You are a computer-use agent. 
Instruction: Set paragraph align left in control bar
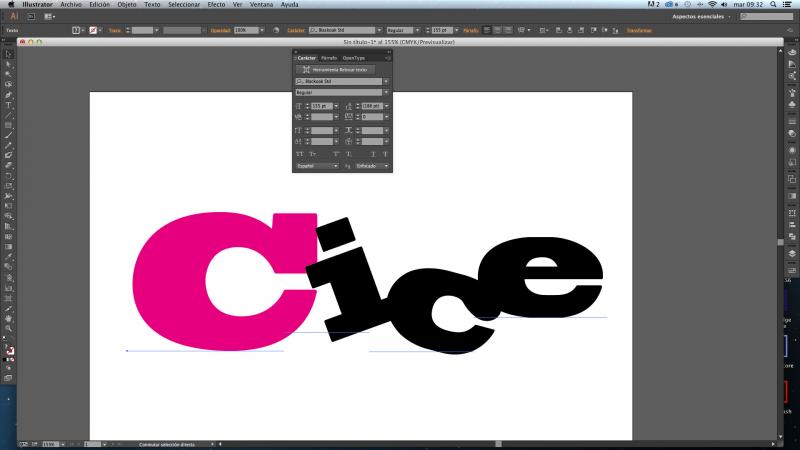click(487, 31)
